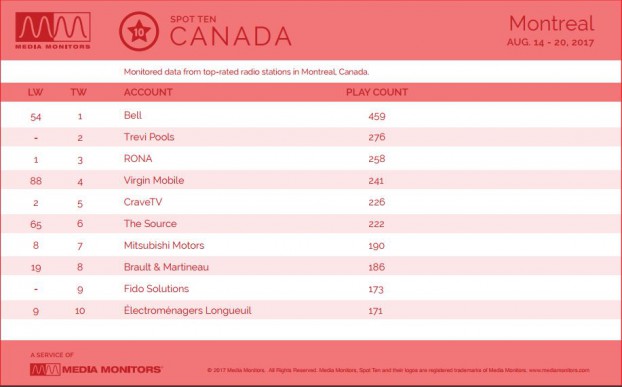622x387 pixels.
Task: Click the Trevi Pools account name
Action: pyautogui.click(x=149, y=137)
